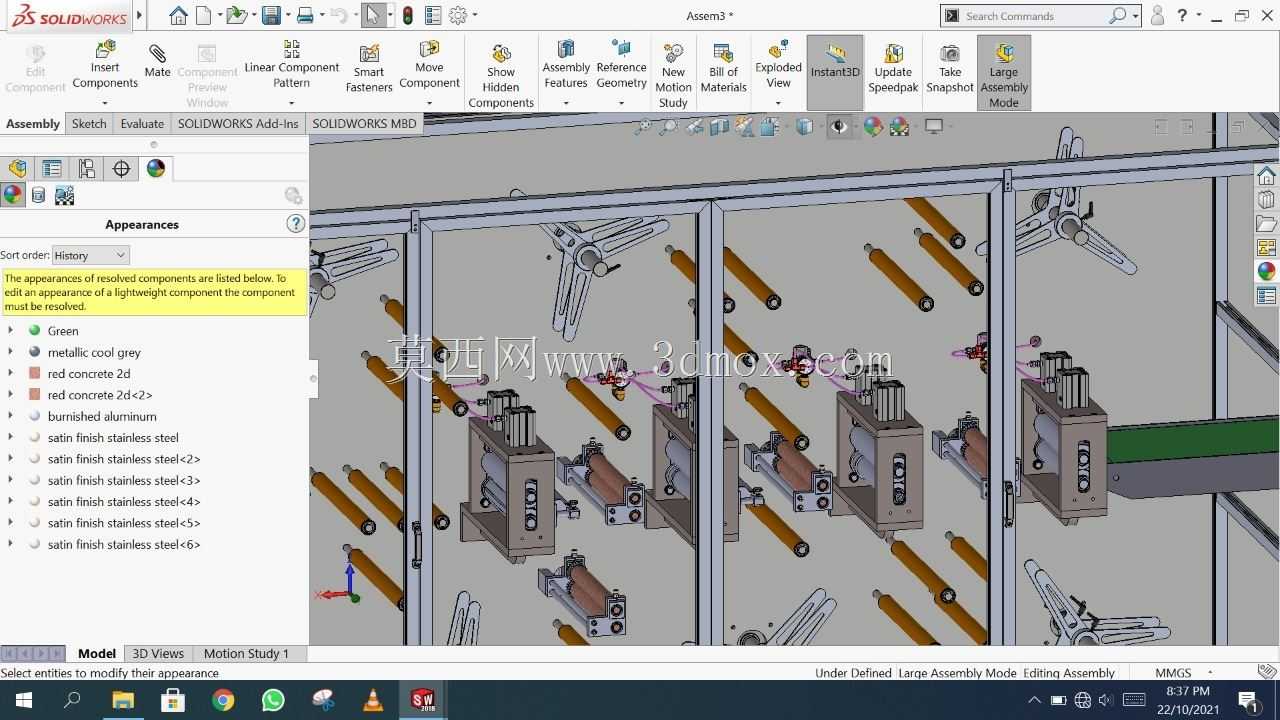Open the Windows Start menu
This screenshot has width=1280, height=720.
[x=23, y=700]
